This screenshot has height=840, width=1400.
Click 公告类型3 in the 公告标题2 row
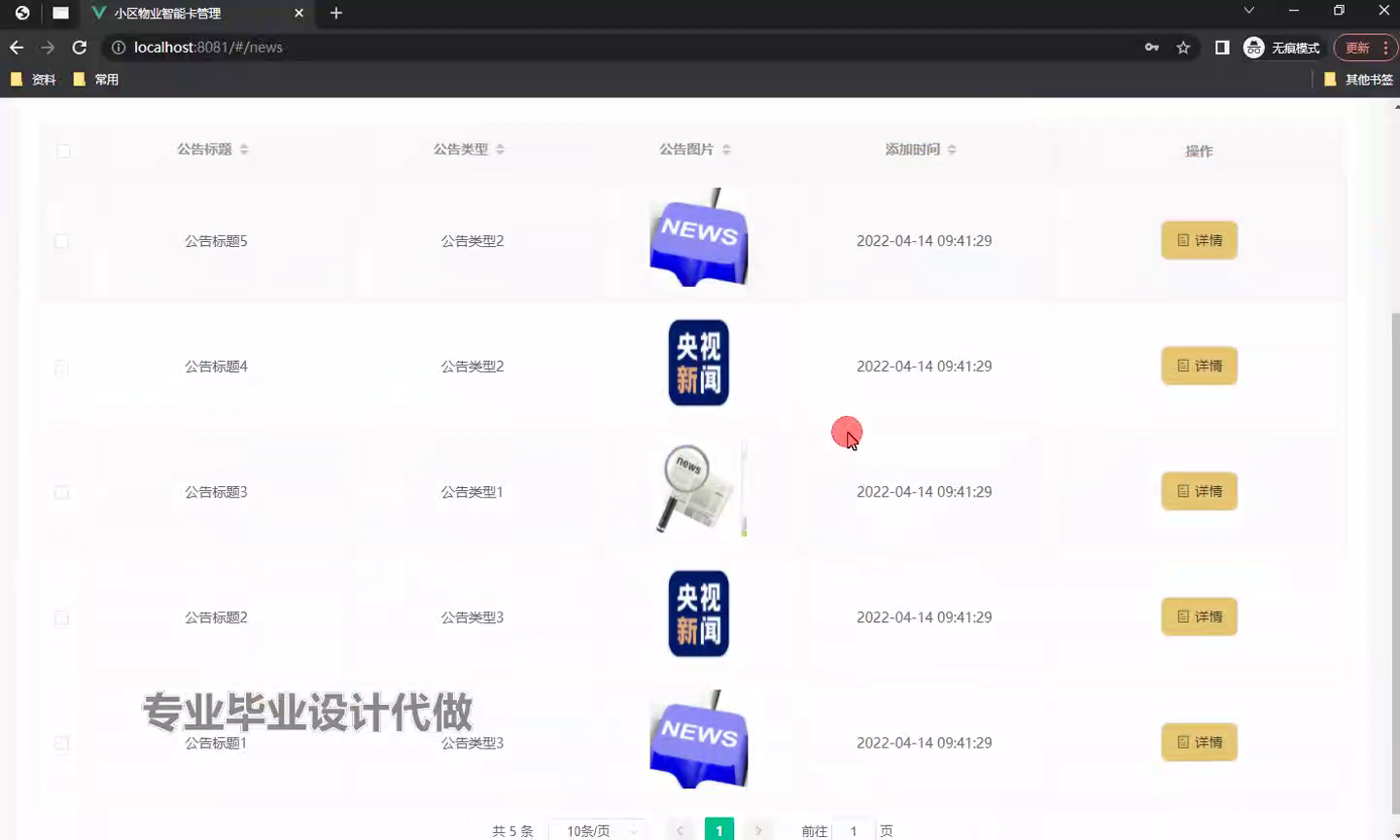[x=472, y=617]
